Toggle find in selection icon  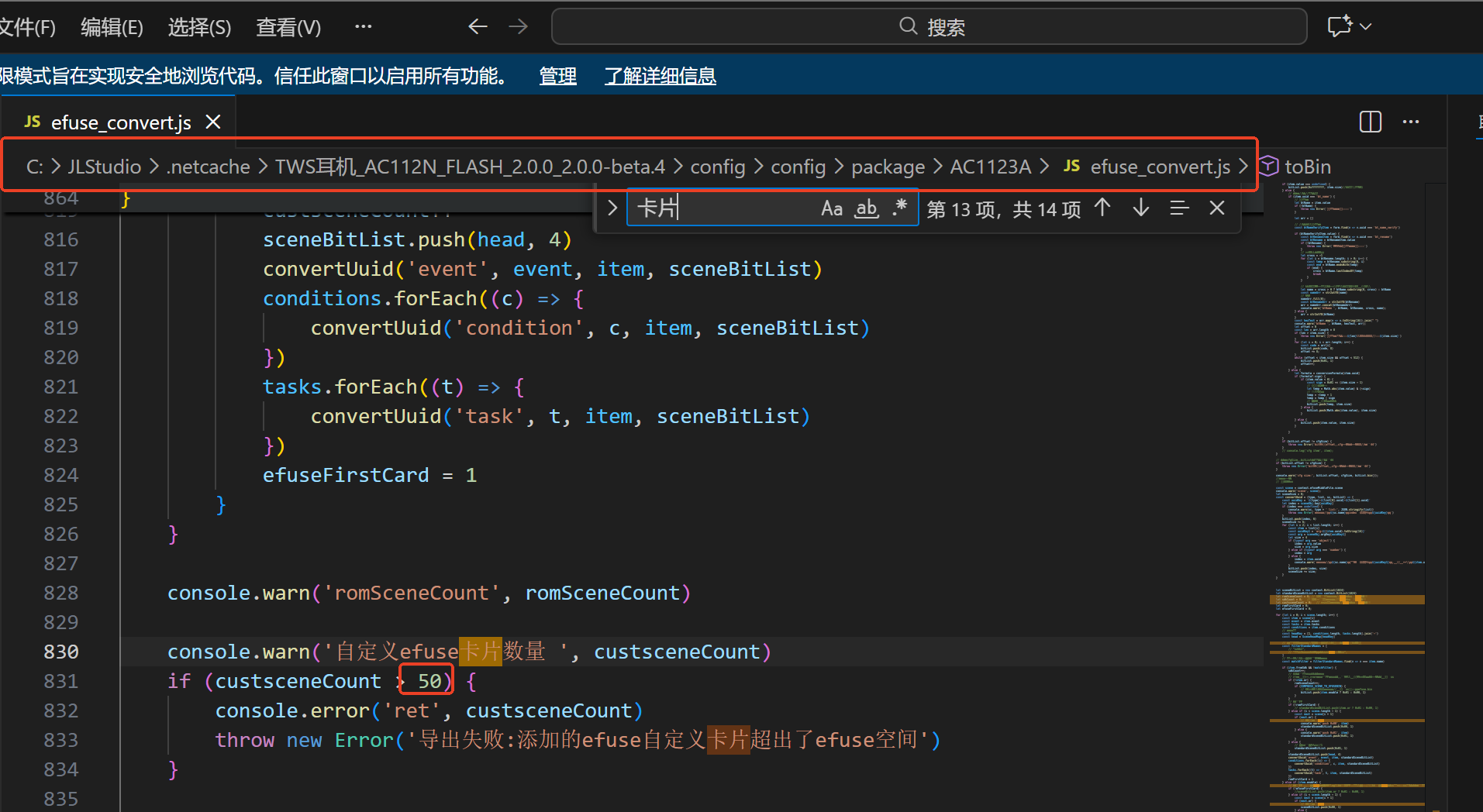(x=1179, y=208)
